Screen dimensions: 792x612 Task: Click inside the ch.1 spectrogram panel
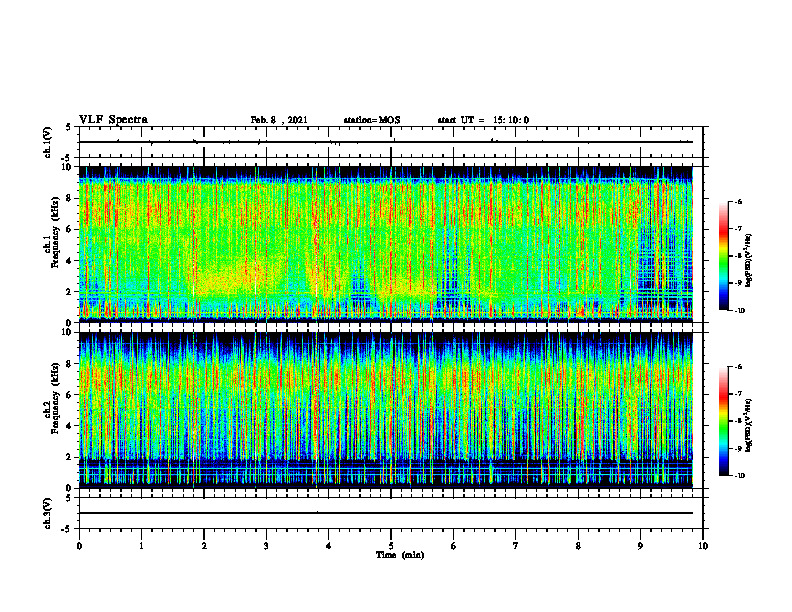point(386,244)
